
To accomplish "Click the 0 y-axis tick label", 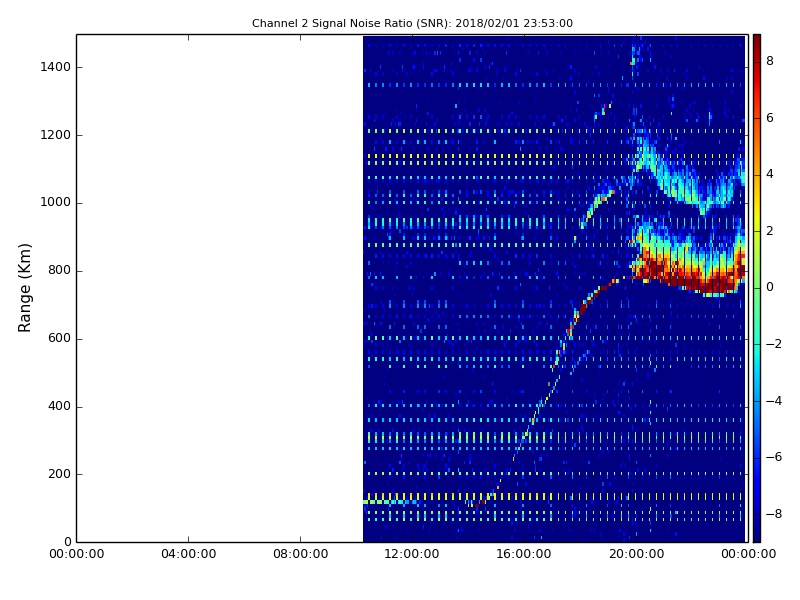I will [67, 542].
